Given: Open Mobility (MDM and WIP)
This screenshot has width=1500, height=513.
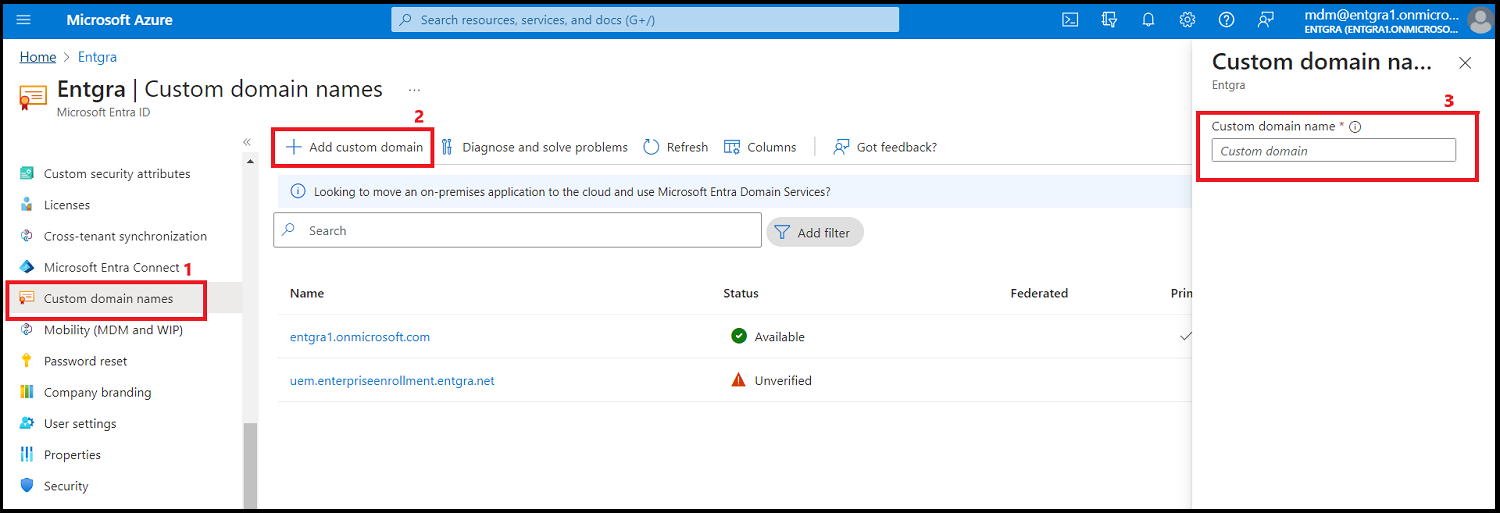Looking at the screenshot, I should pyautogui.click(x=113, y=330).
